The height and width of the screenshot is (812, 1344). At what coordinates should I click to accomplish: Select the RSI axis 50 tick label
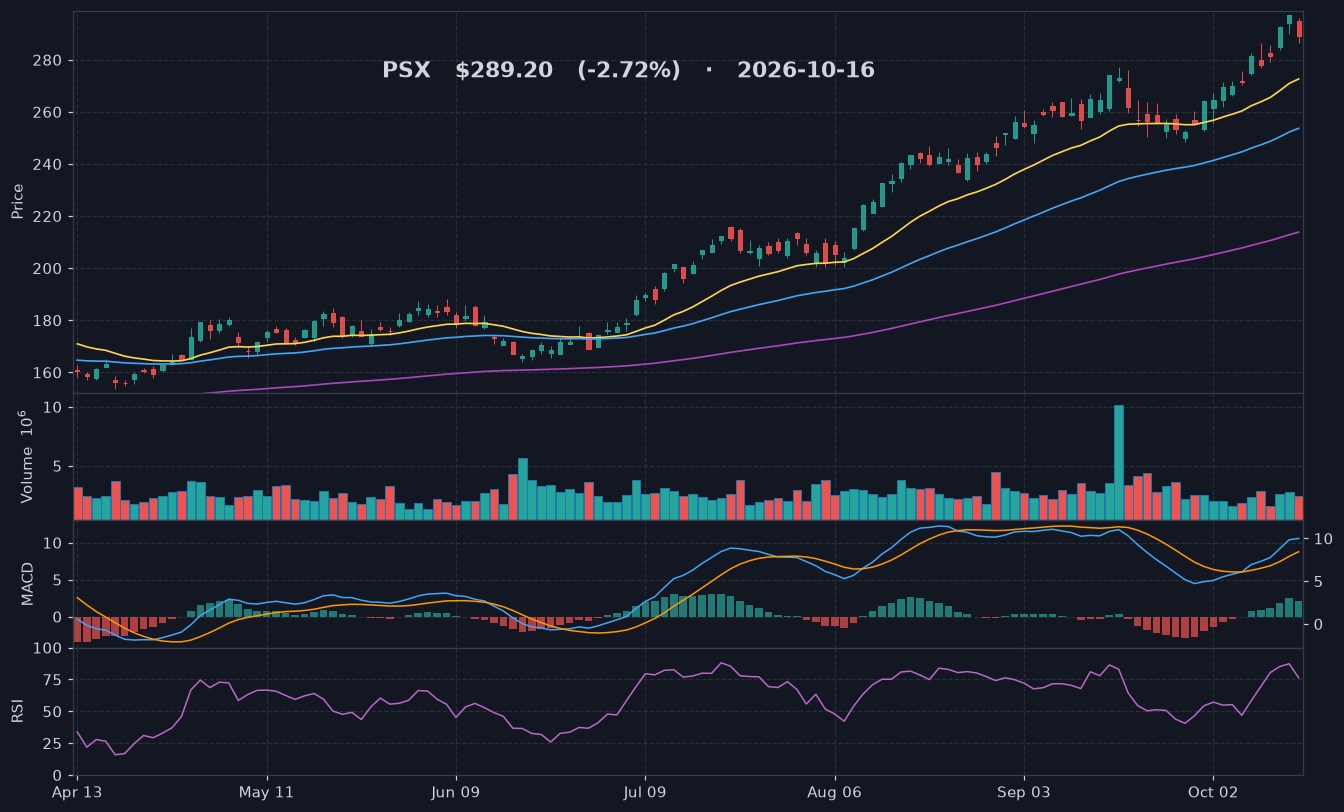coord(54,712)
